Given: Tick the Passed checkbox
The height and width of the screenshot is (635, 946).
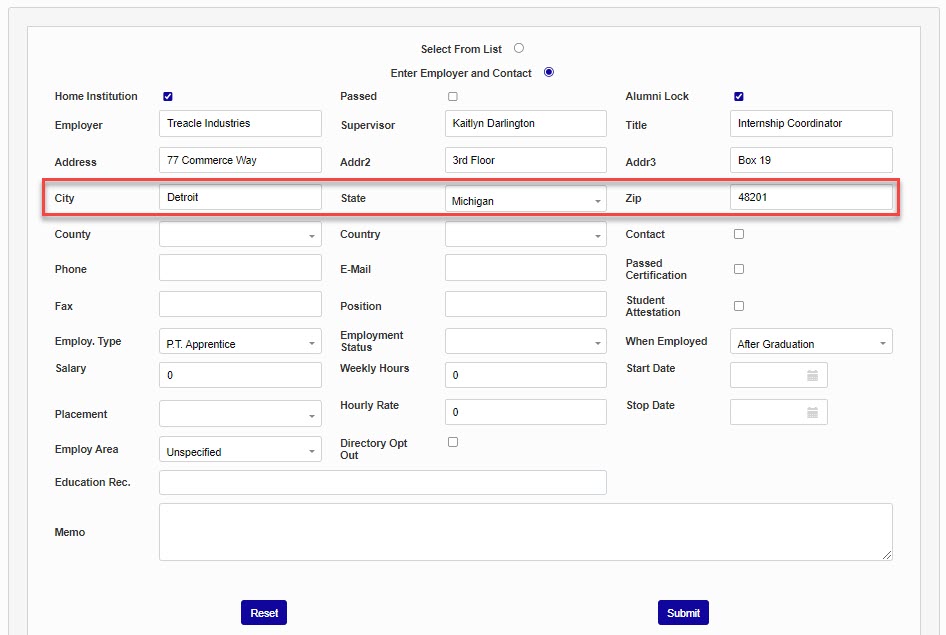Looking at the screenshot, I should coord(453,97).
